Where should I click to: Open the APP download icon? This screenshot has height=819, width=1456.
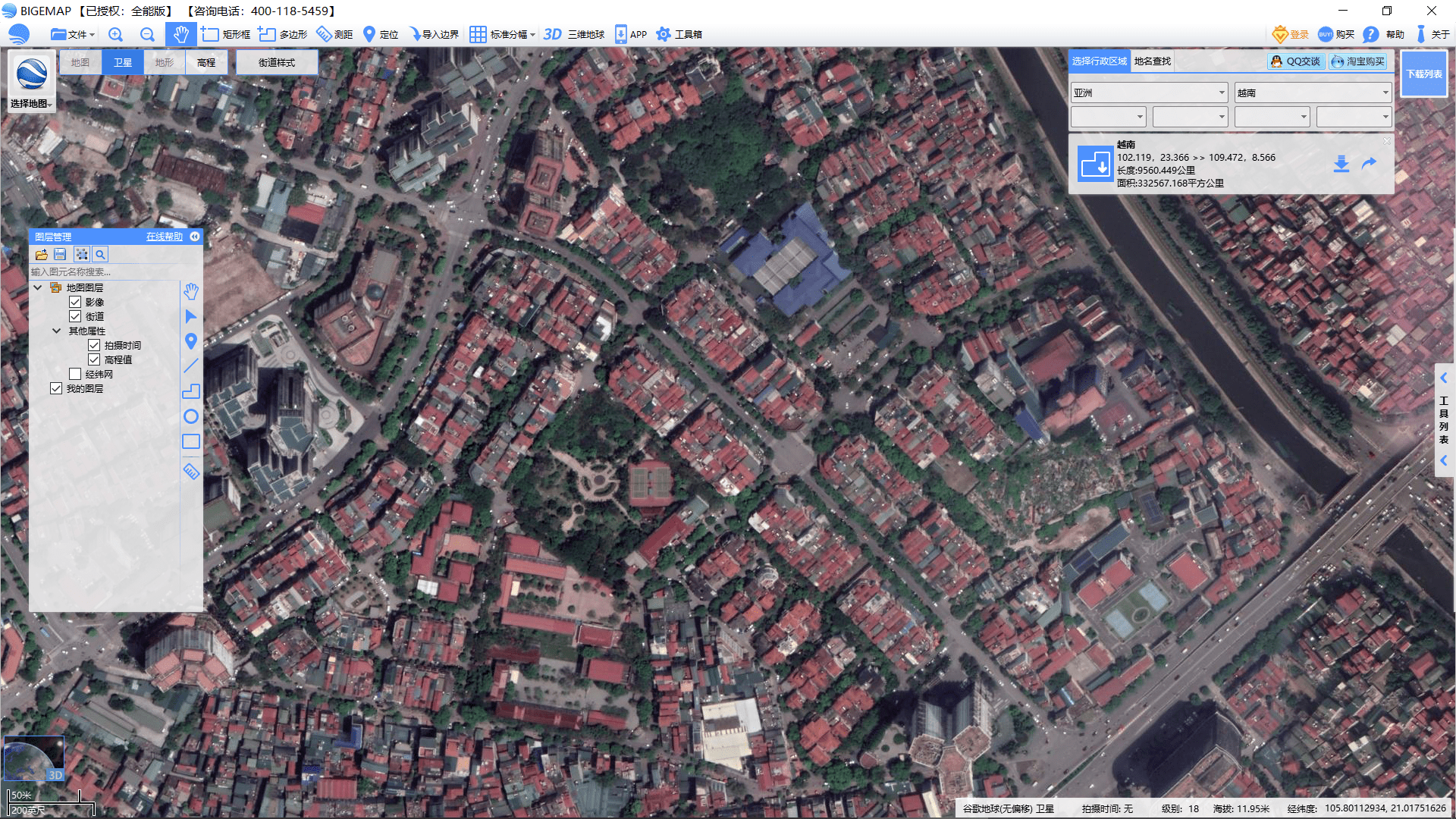point(630,34)
